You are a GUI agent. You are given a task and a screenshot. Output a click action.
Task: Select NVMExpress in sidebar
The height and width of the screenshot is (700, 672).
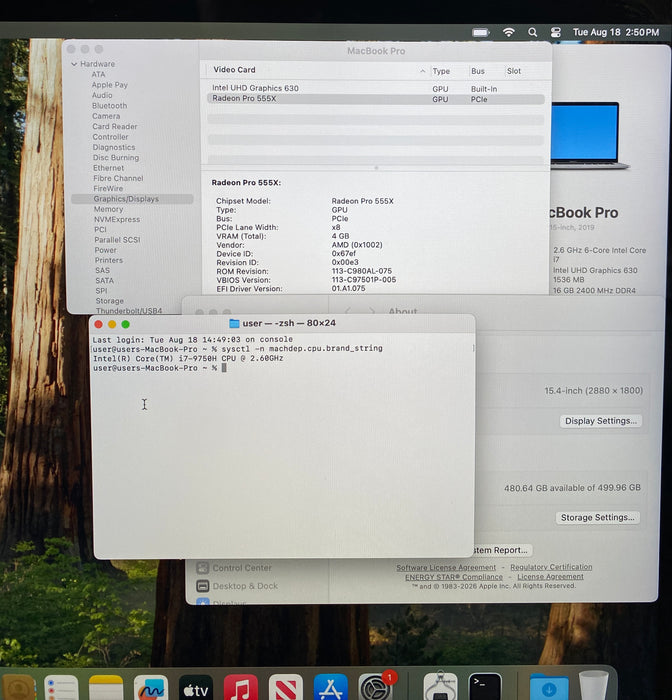point(117,219)
